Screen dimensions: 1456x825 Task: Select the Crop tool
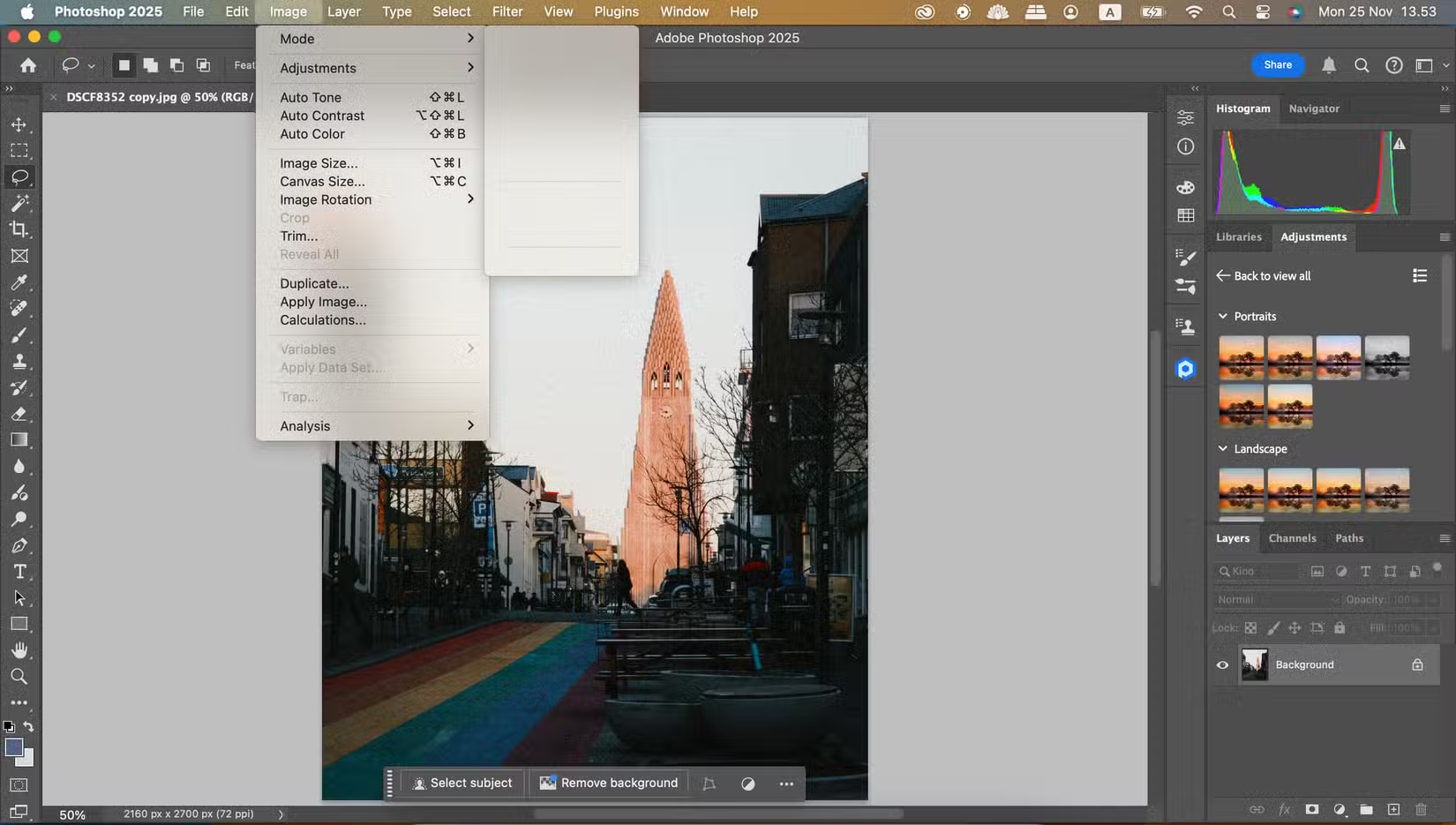click(x=19, y=229)
